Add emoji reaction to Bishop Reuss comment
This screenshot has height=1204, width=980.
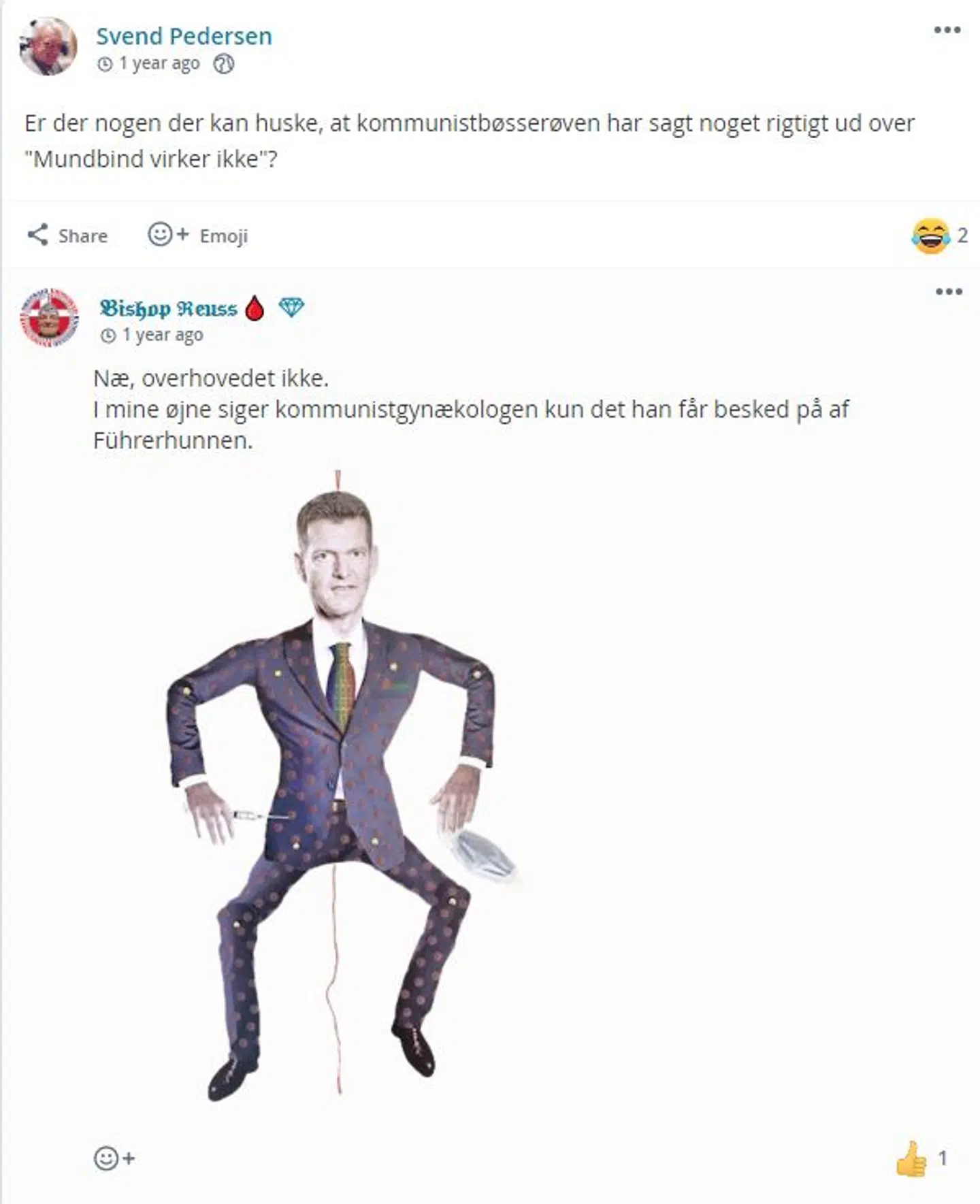tap(114, 1158)
